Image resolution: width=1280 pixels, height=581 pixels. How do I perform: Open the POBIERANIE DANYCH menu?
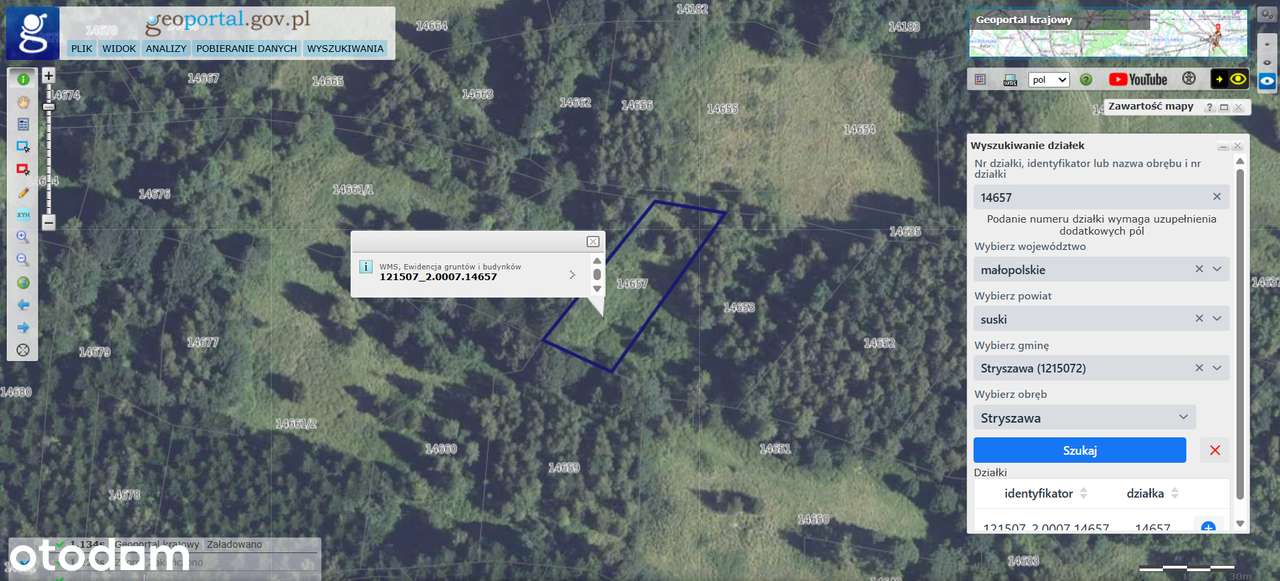[x=246, y=48]
